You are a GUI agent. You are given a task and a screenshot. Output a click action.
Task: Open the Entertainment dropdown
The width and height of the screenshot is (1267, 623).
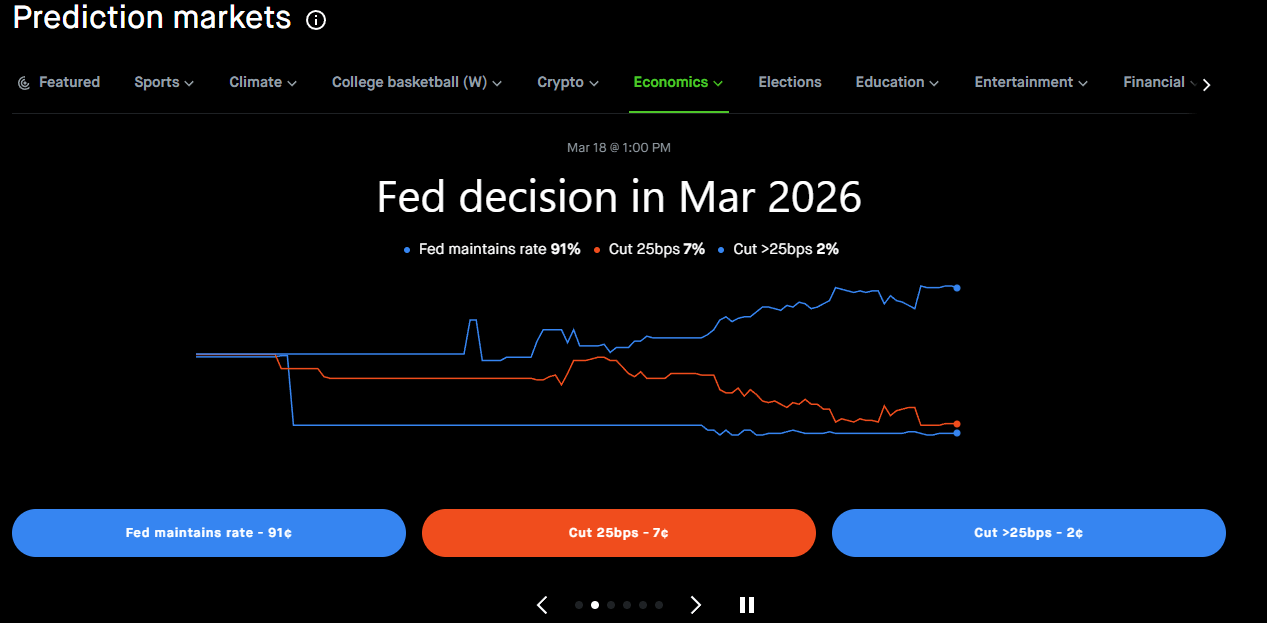1030,82
